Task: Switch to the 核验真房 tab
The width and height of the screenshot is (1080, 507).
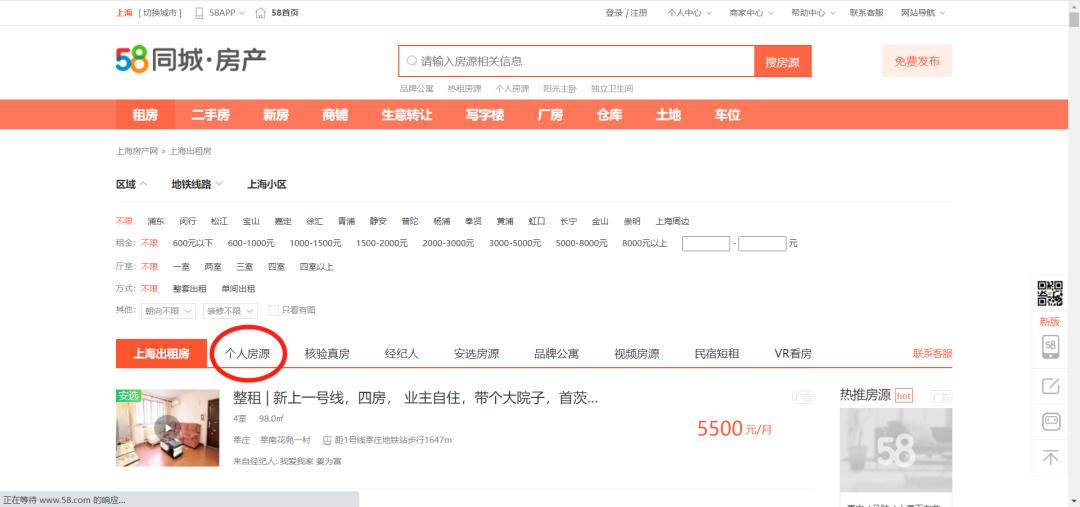Action: coord(327,354)
